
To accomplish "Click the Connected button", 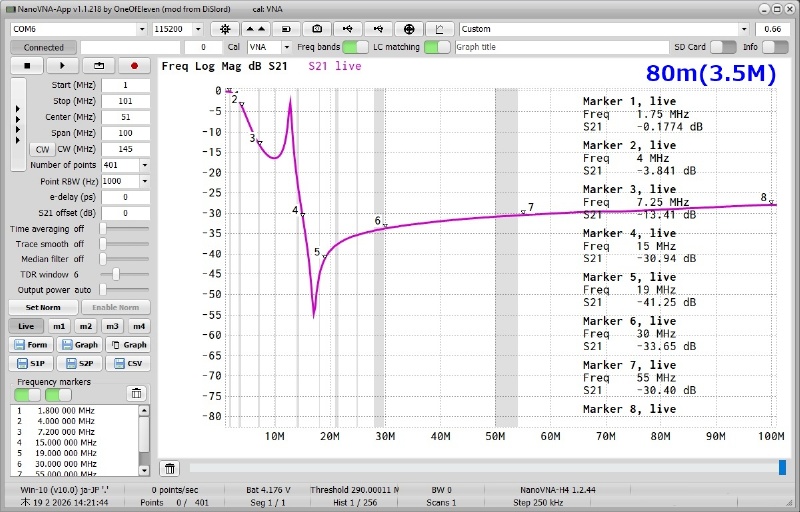I will 43,47.
